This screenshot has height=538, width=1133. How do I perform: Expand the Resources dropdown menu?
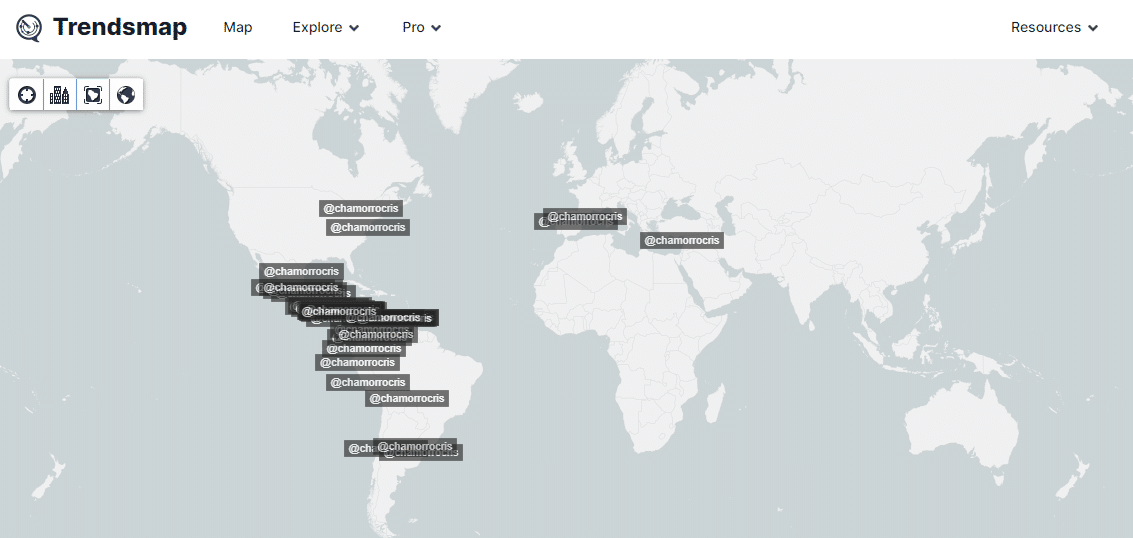point(1054,27)
